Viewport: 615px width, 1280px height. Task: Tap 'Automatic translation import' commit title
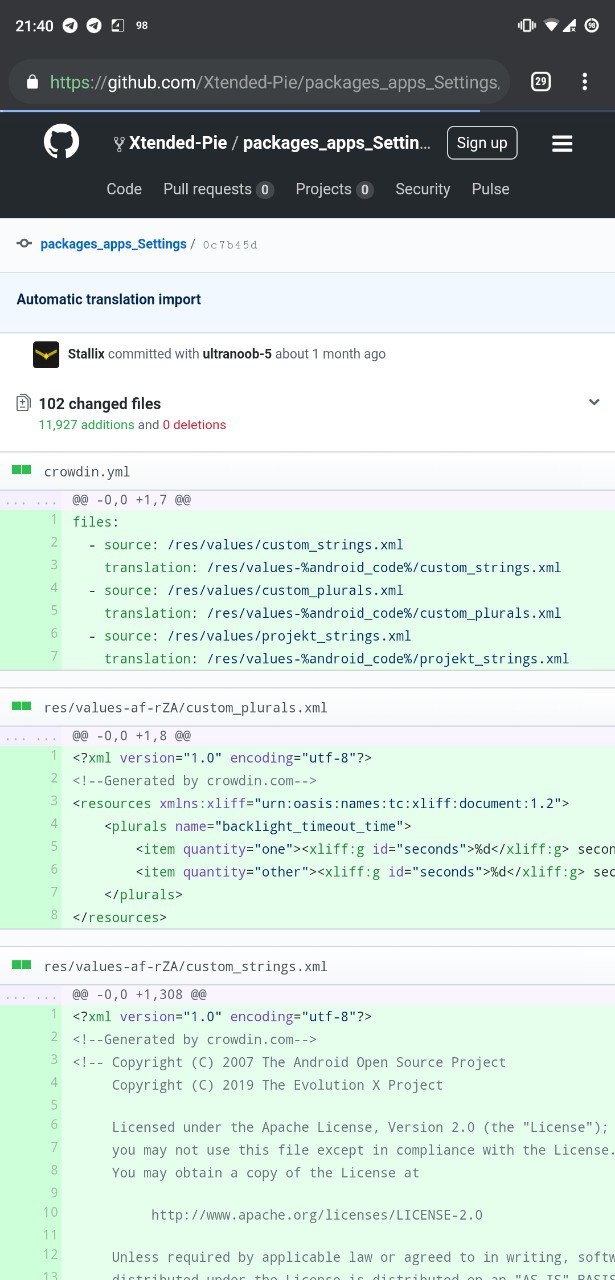click(x=109, y=299)
